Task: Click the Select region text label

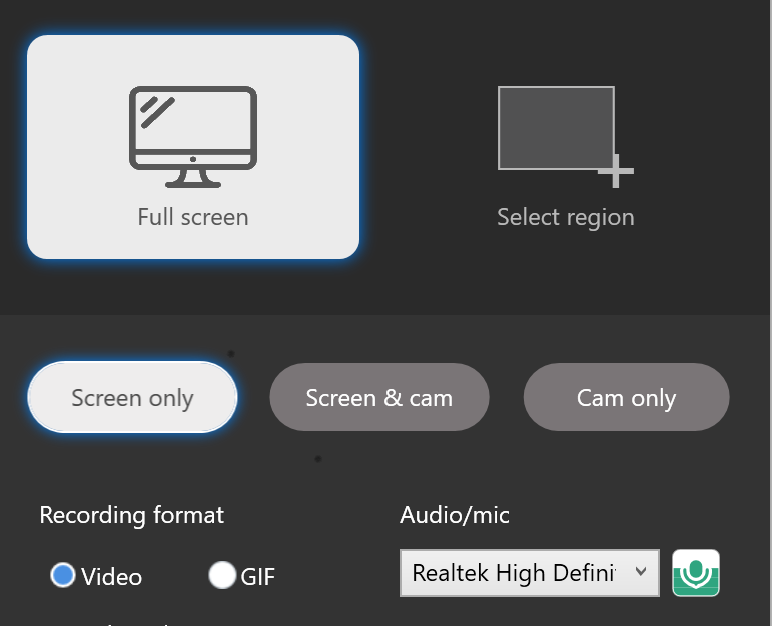Action: click(565, 217)
